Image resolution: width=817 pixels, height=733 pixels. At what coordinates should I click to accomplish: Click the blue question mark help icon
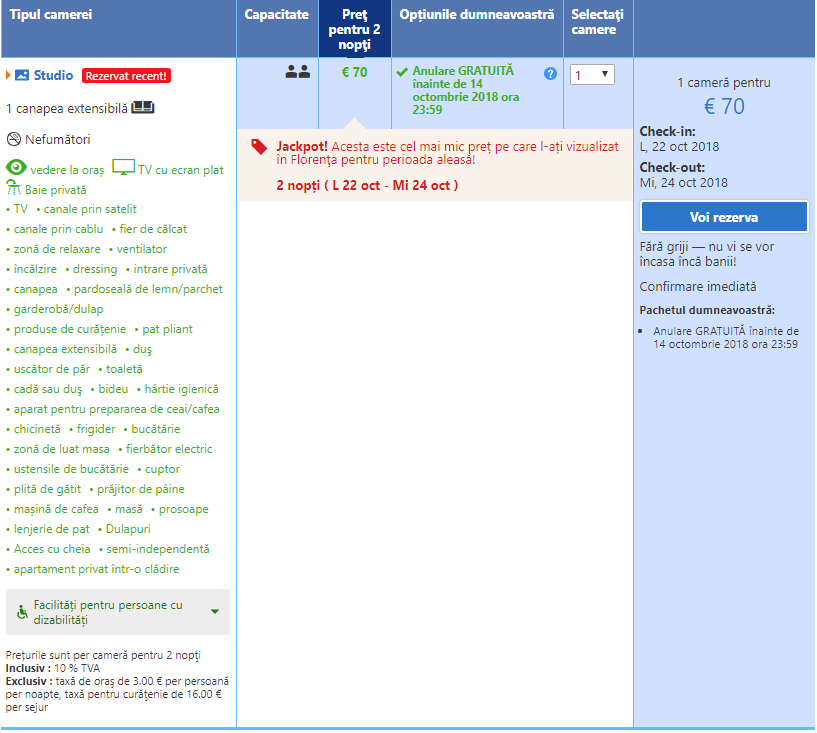click(550, 74)
